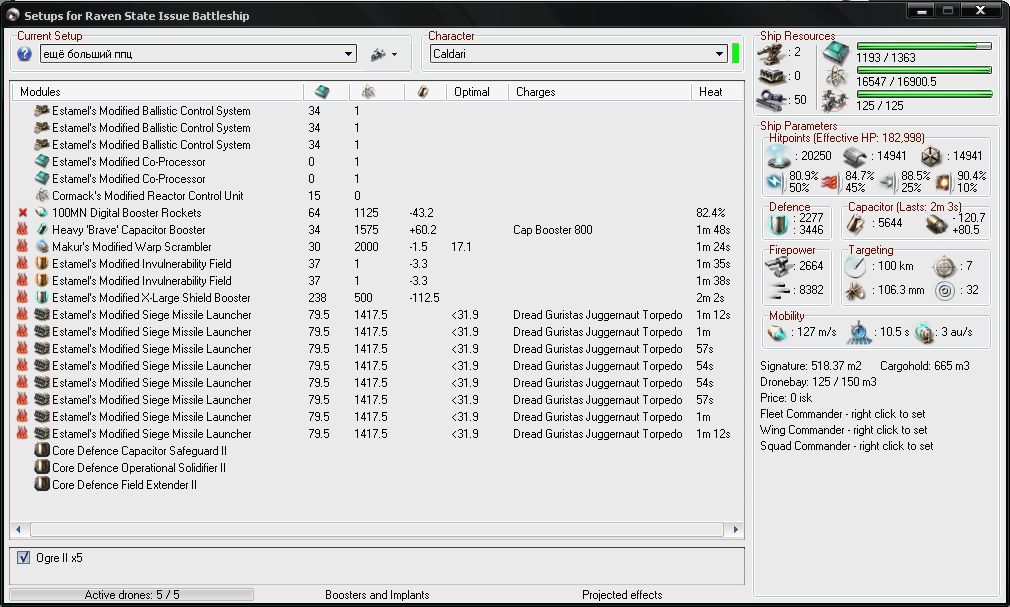Image resolution: width=1010 pixels, height=607 pixels.
Task: Open the Character dropdown showing Caldari
Action: [719, 54]
